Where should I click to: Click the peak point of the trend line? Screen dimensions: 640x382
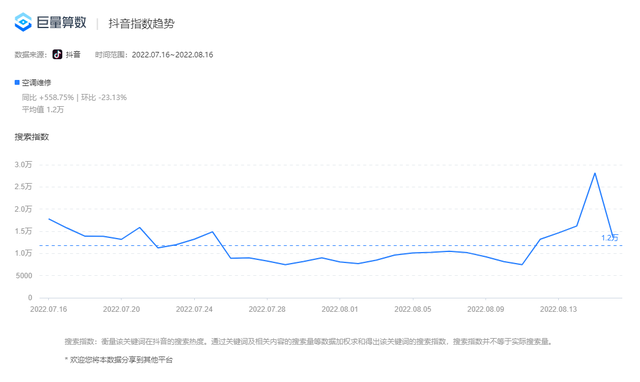(595, 173)
